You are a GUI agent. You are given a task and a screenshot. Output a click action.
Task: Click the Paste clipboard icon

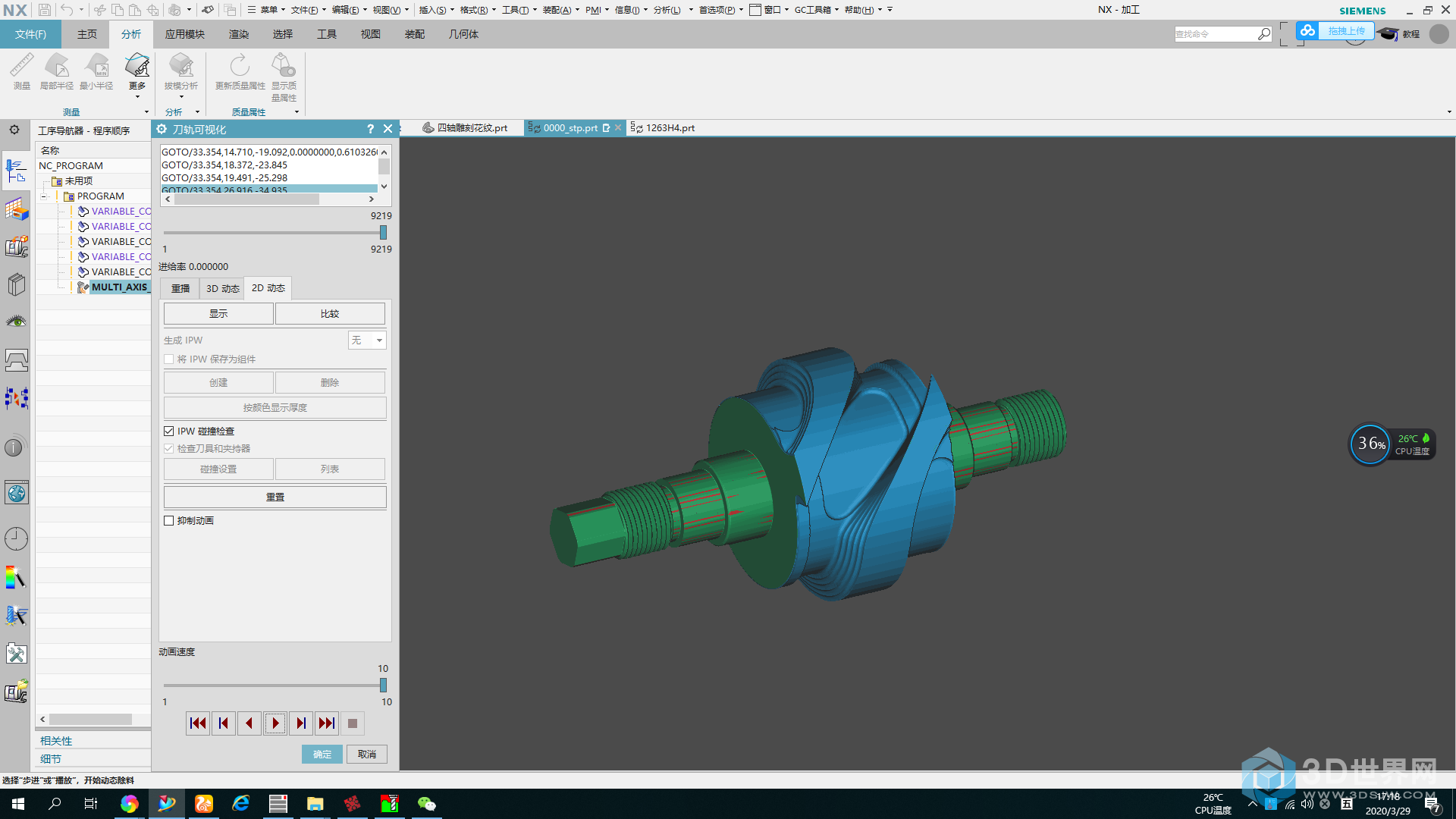[x=135, y=10]
